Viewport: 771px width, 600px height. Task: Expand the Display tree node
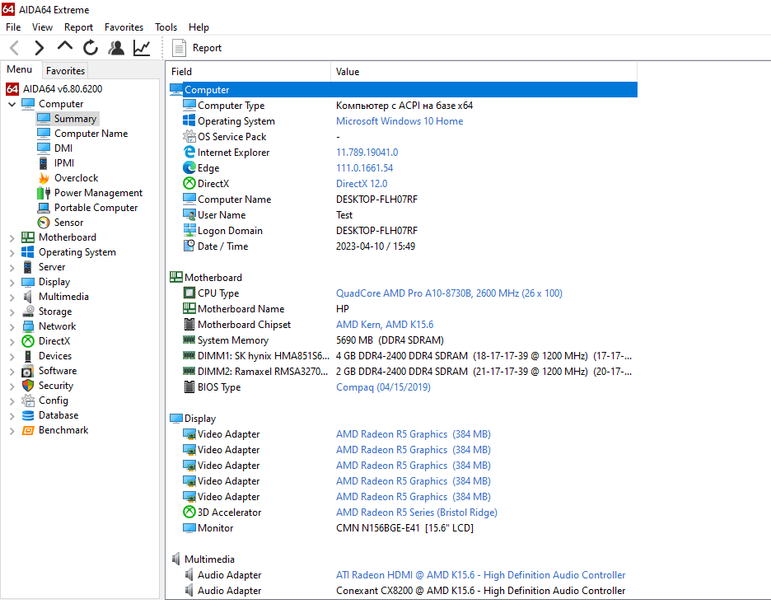pyautogui.click(x=12, y=282)
